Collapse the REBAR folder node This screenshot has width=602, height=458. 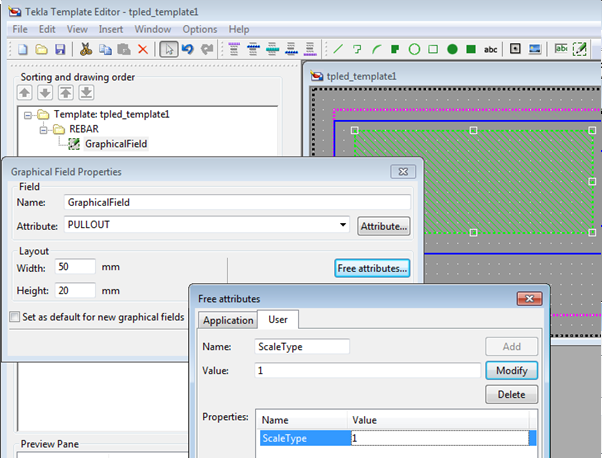(x=44, y=129)
